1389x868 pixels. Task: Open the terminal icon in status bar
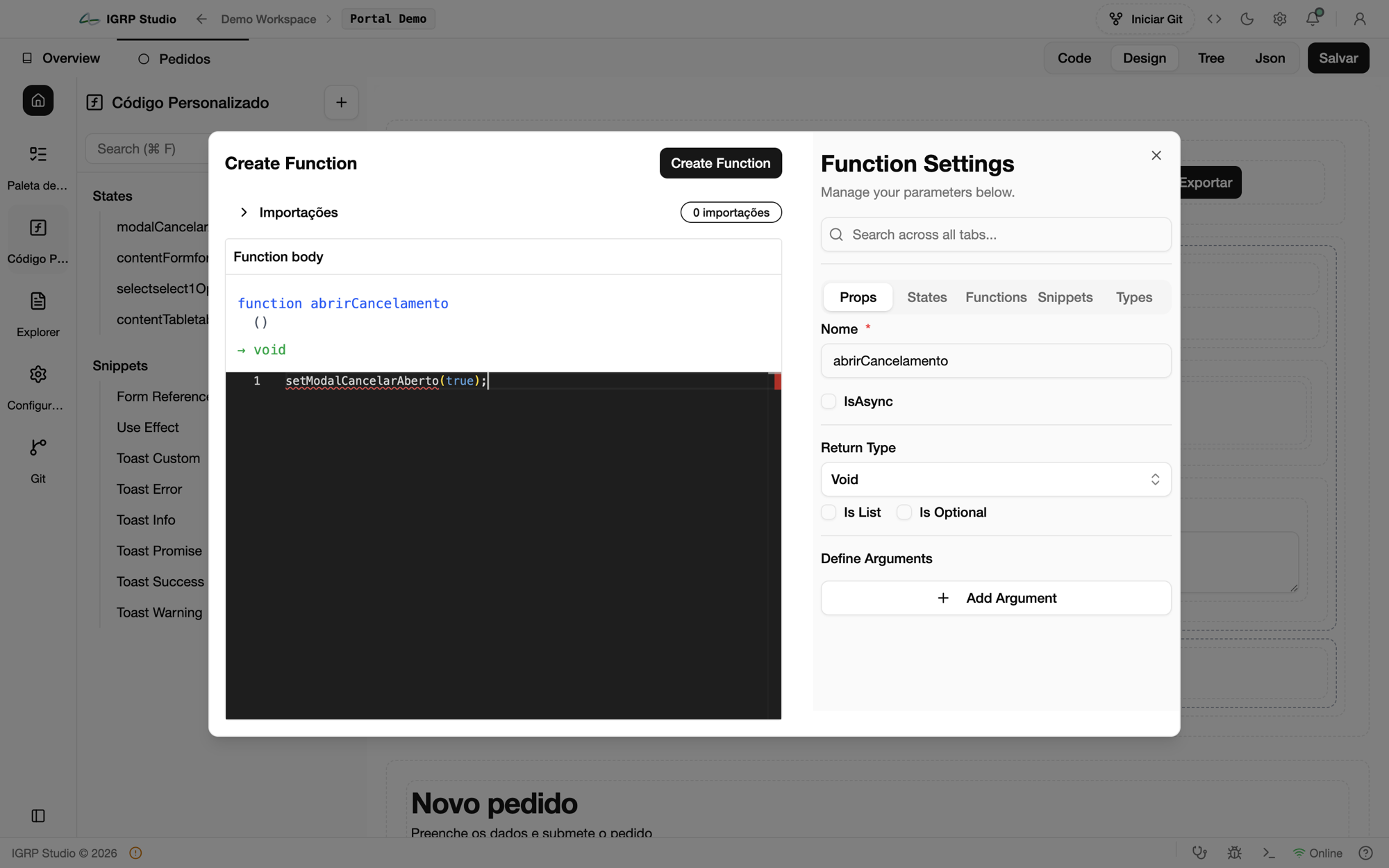[x=1269, y=853]
